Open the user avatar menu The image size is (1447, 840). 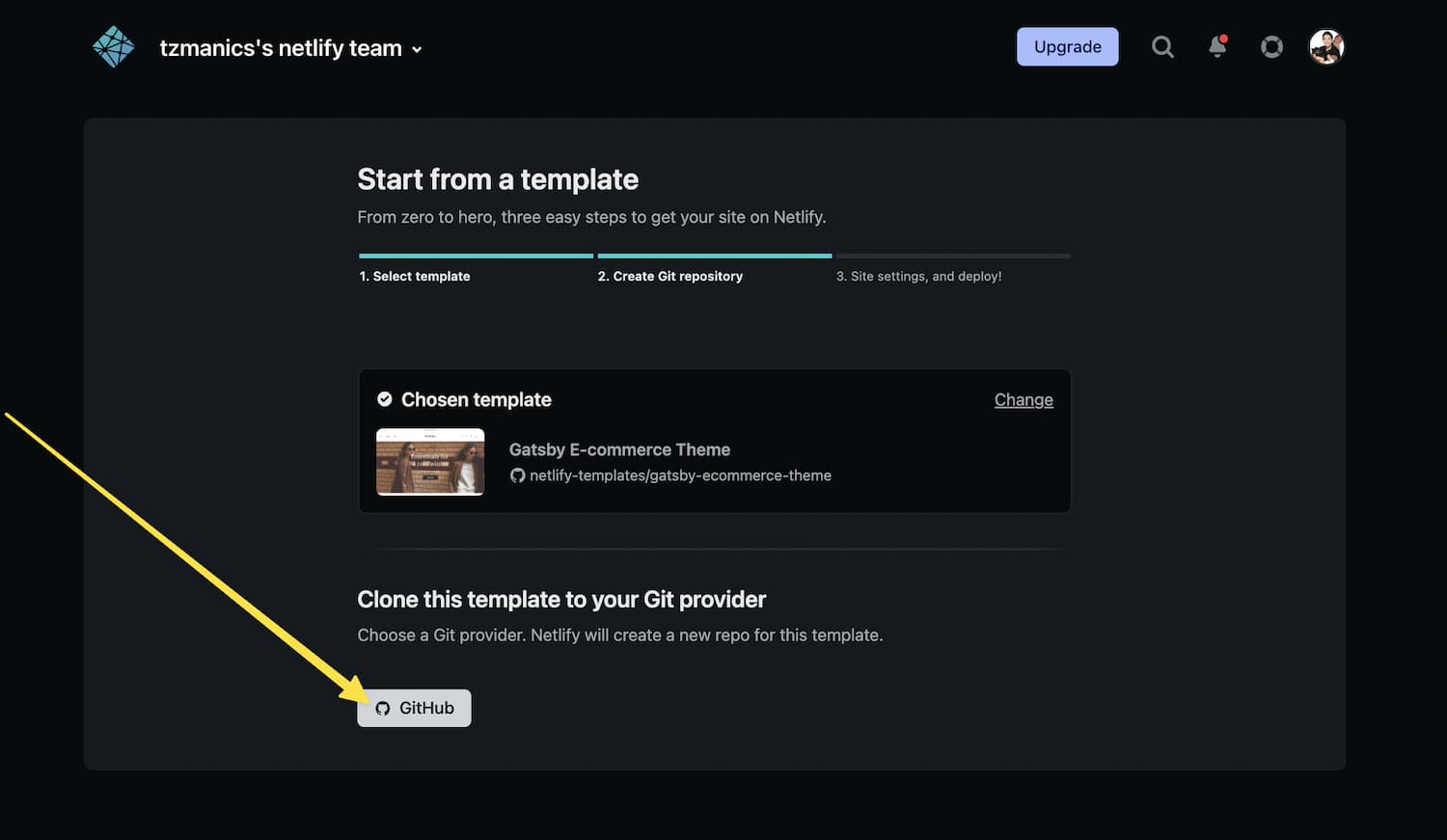(1326, 46)
